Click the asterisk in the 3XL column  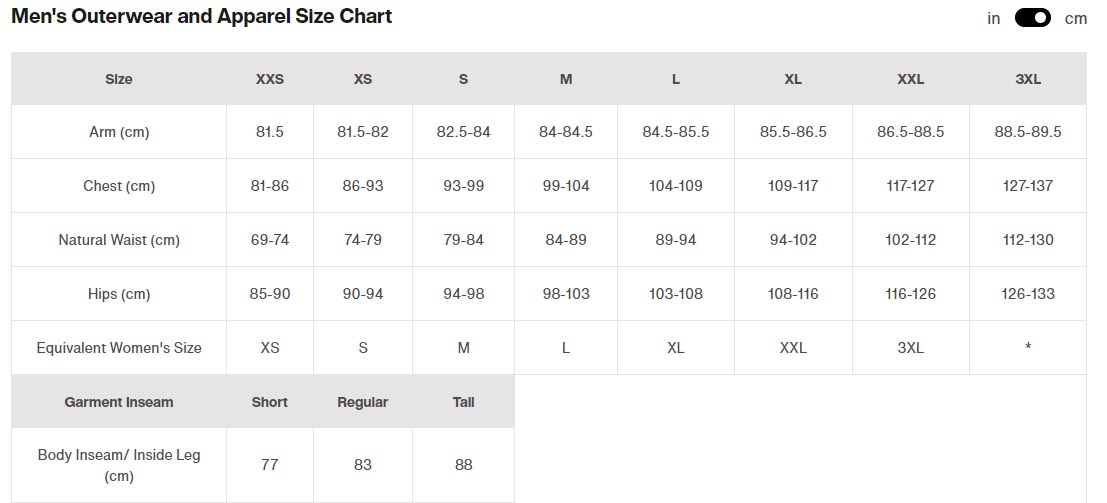click(1028, 348)
